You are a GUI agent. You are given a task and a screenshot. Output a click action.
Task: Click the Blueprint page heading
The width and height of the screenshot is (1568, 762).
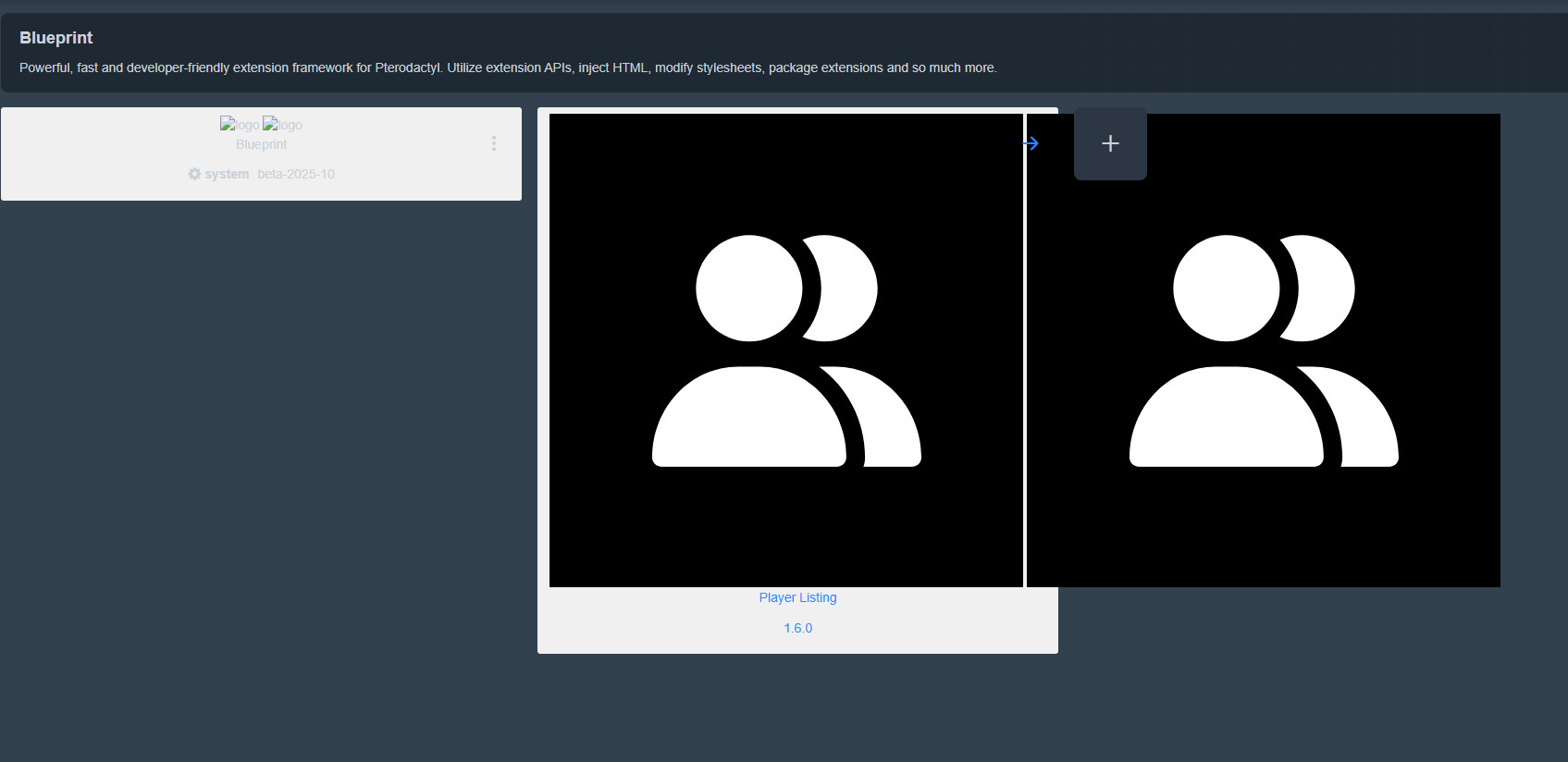point(56,38)
